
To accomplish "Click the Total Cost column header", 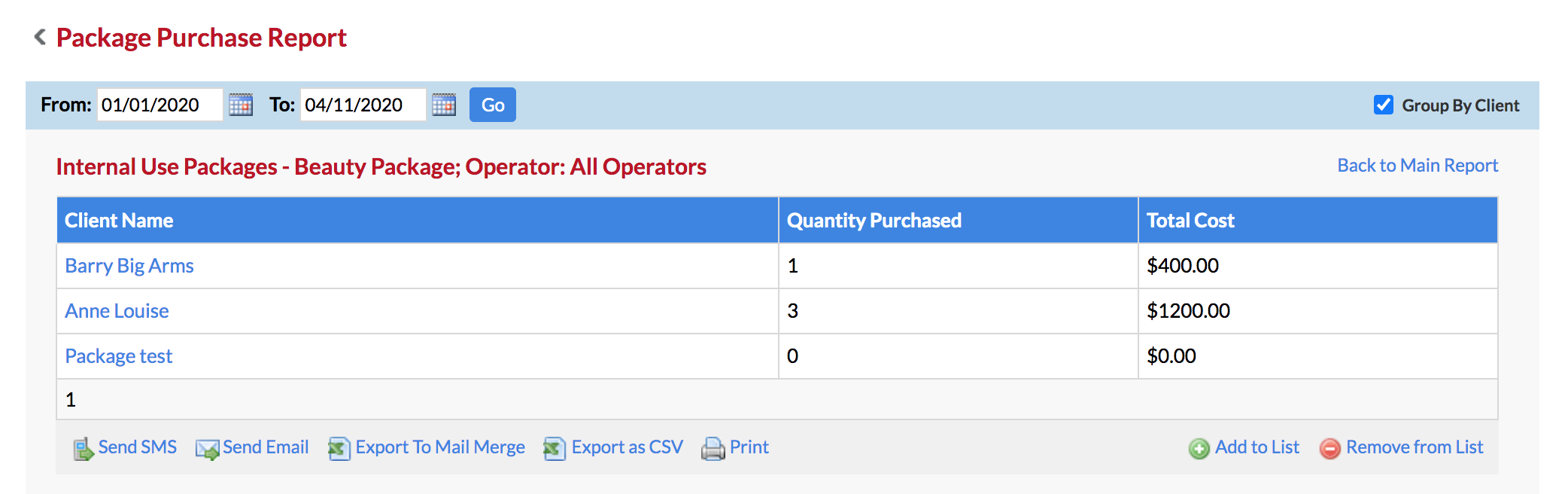I will (1318, 221).
